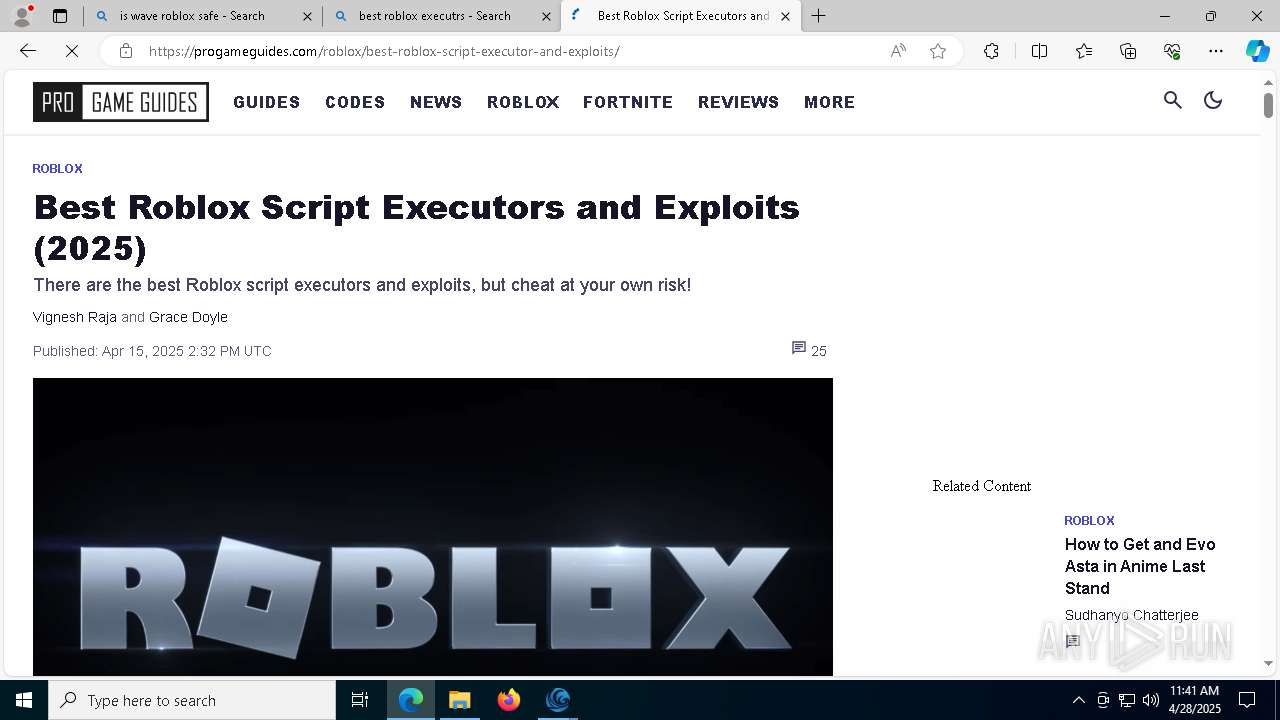Open network settings tray icon
This screenshot has width=1280, height=720.
[1127, 700]
